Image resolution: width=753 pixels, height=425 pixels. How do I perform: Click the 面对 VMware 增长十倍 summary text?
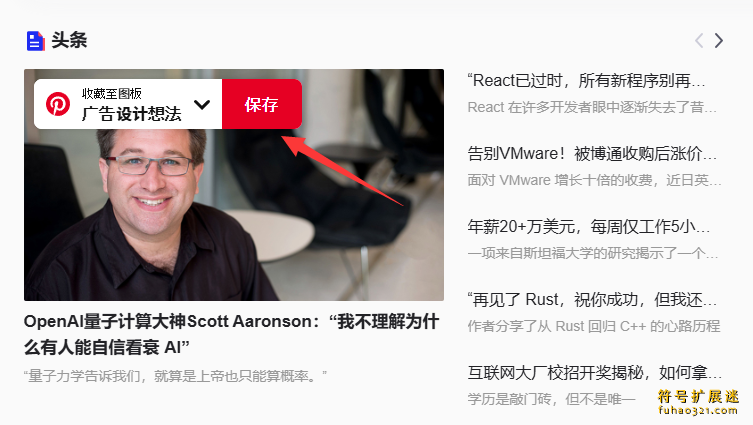pos(595,180)
